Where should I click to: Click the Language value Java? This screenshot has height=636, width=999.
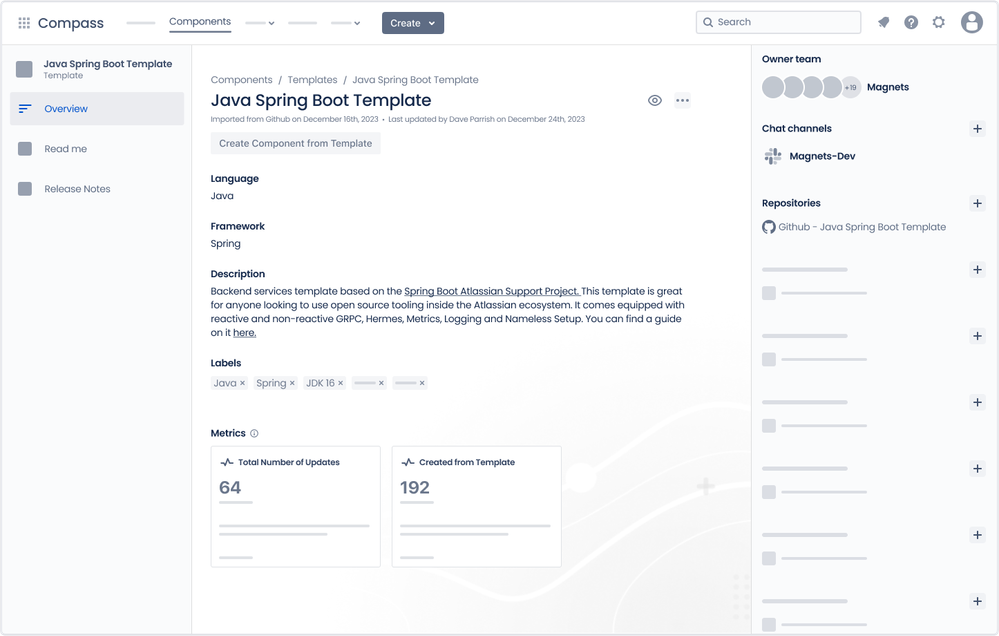click(222, 196)
